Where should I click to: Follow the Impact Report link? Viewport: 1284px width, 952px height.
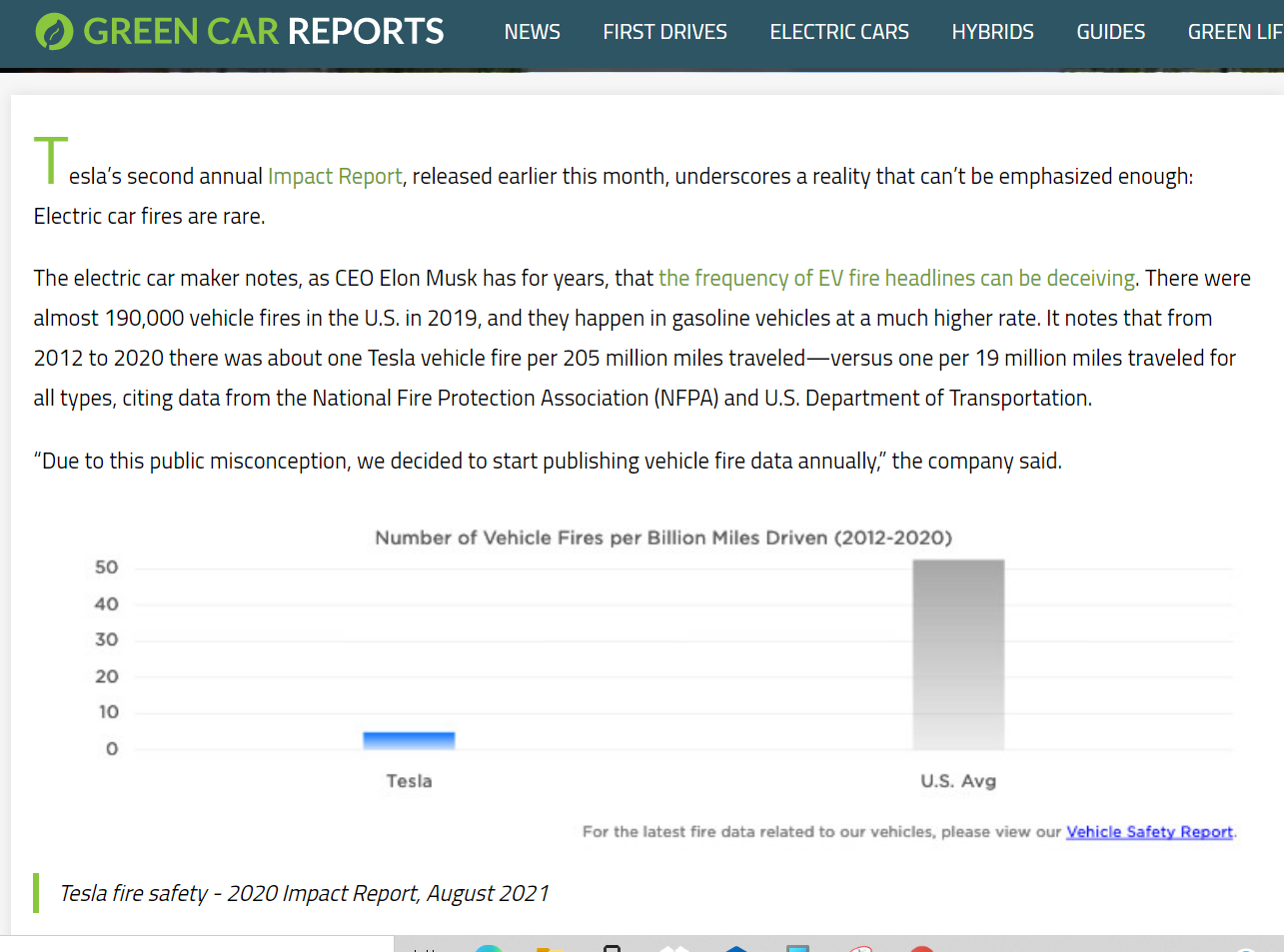point(335,177)
